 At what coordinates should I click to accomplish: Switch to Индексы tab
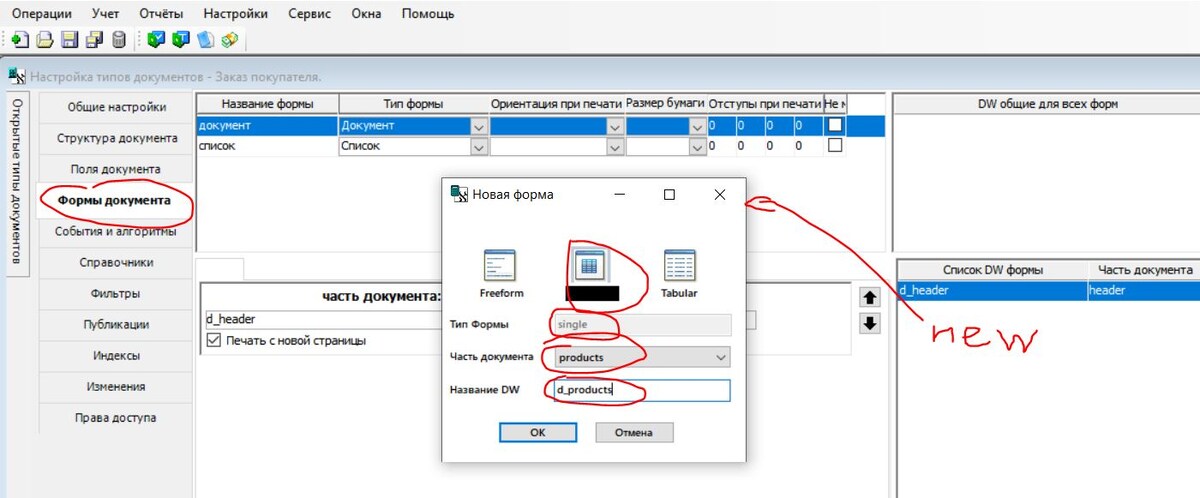click(117, 355)
